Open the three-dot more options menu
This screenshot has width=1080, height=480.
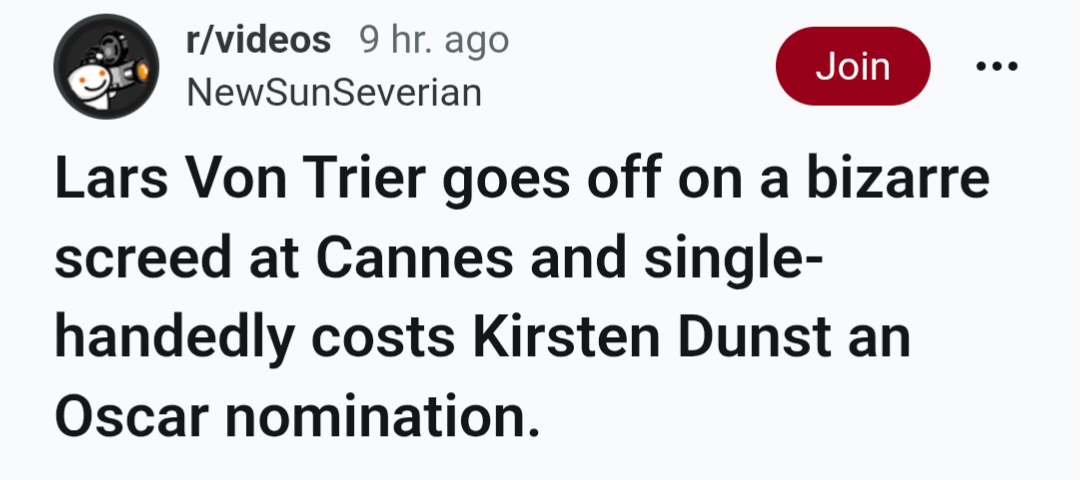click(x=997, y=68)
